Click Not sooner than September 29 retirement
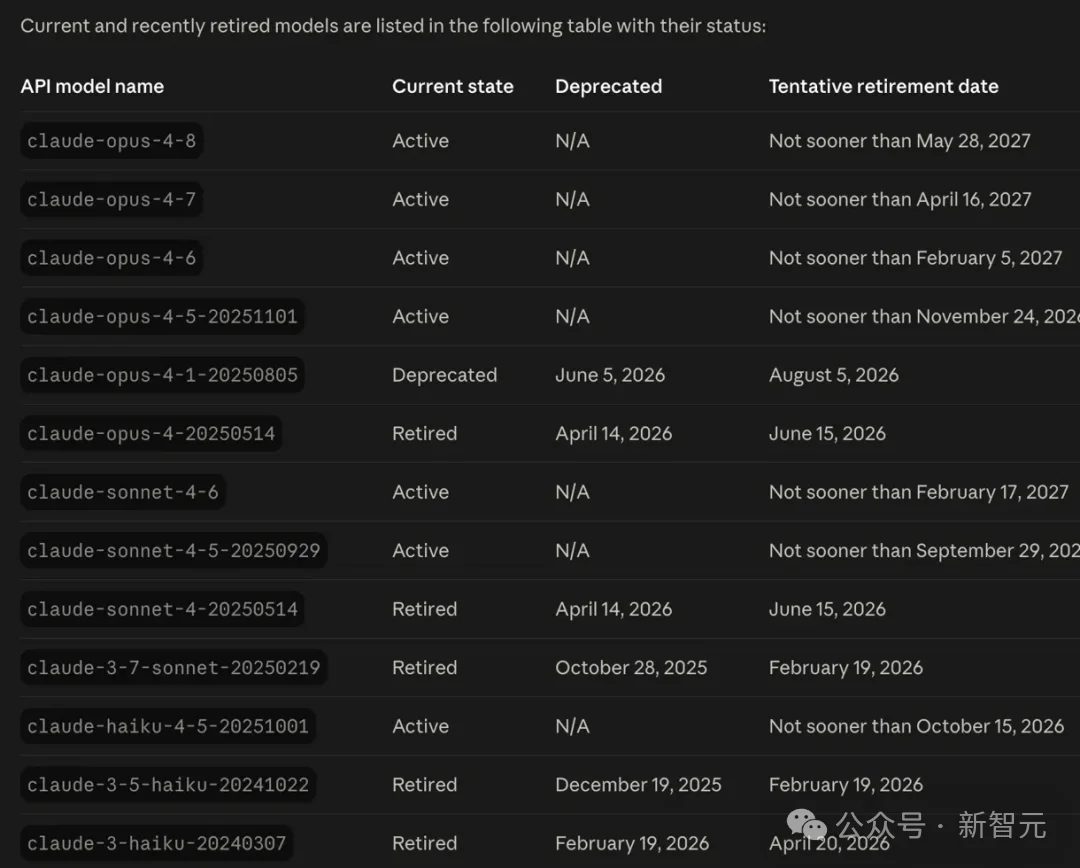 924,550
